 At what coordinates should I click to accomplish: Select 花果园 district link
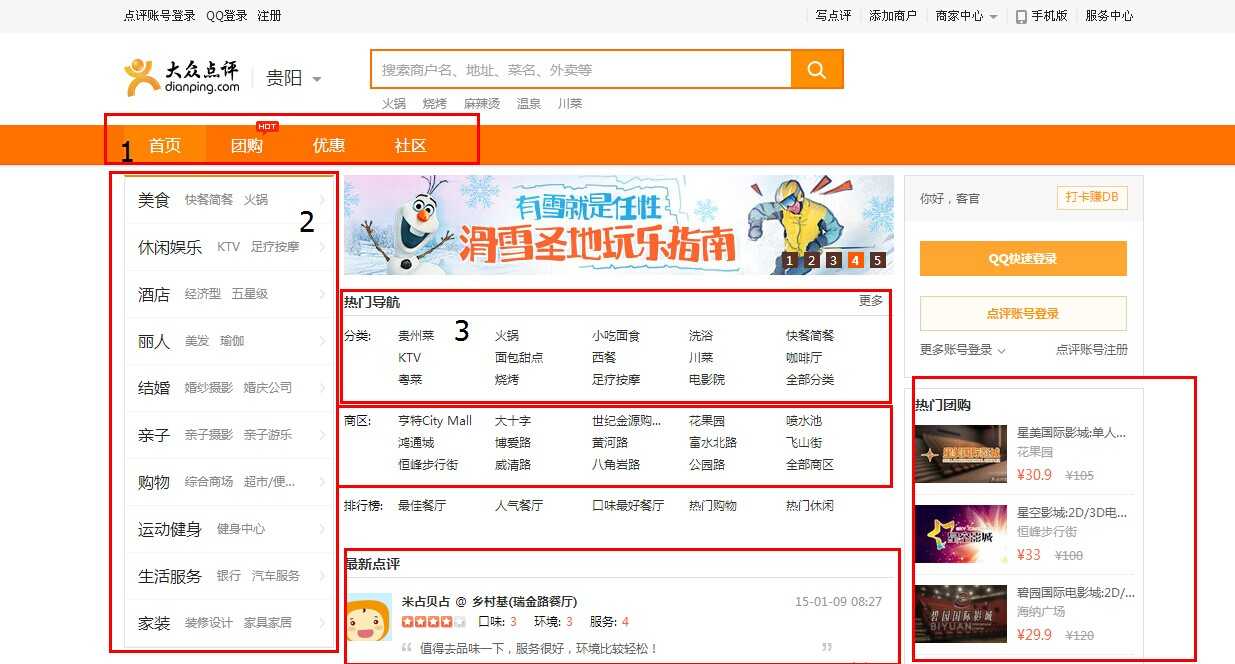click(707, 421)
